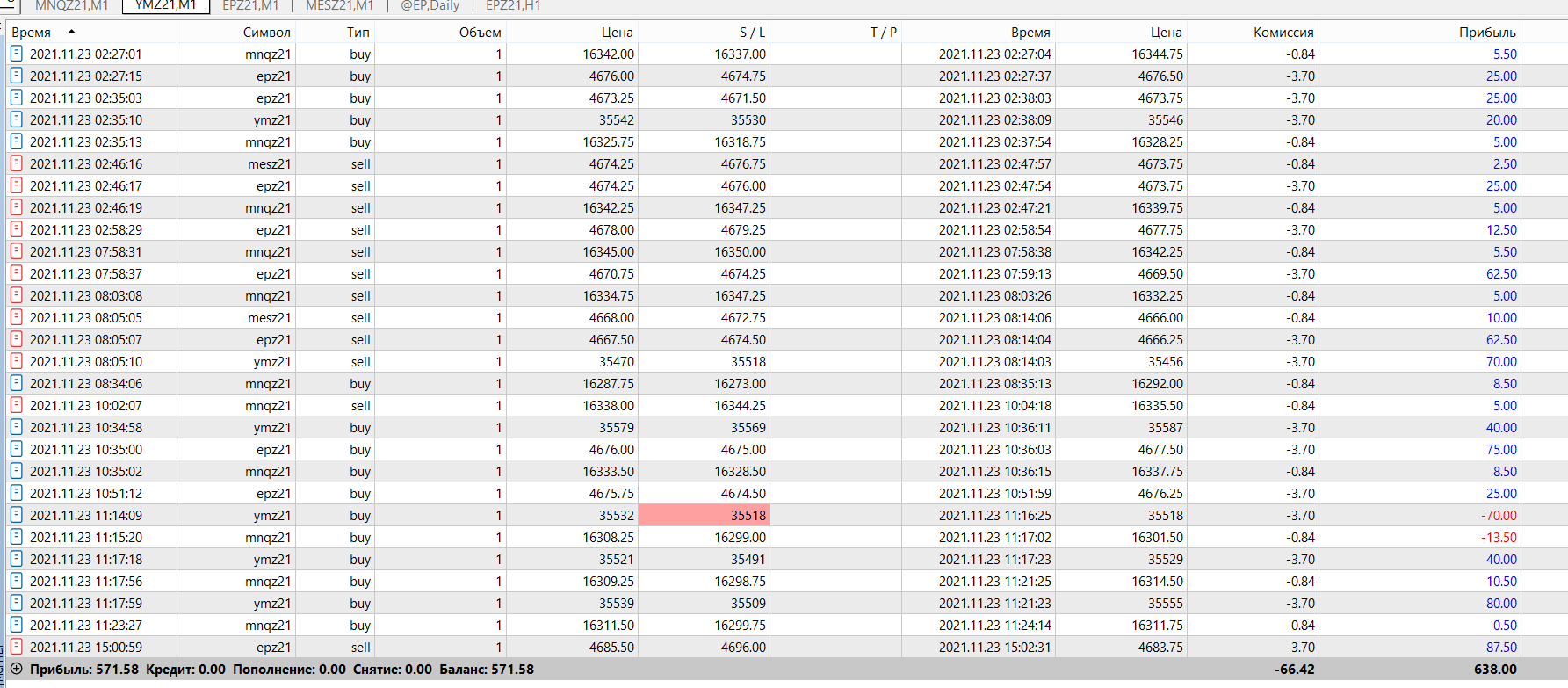Select the buy icon for 11:15:20 trade
This screenshot has height=688, width=1568.
[16, 537]
